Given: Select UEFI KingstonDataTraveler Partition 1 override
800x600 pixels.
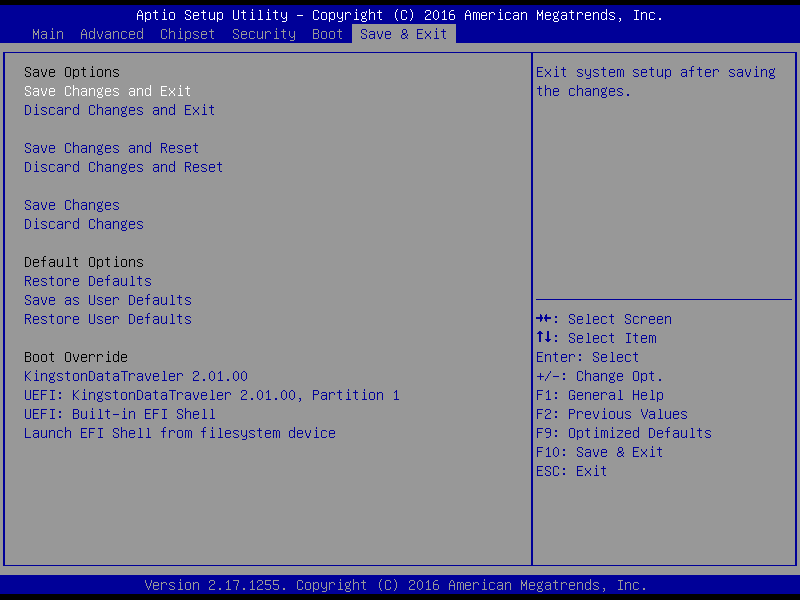Looking at the screenshot, I should pyautogui.click(x=212, y=395).
